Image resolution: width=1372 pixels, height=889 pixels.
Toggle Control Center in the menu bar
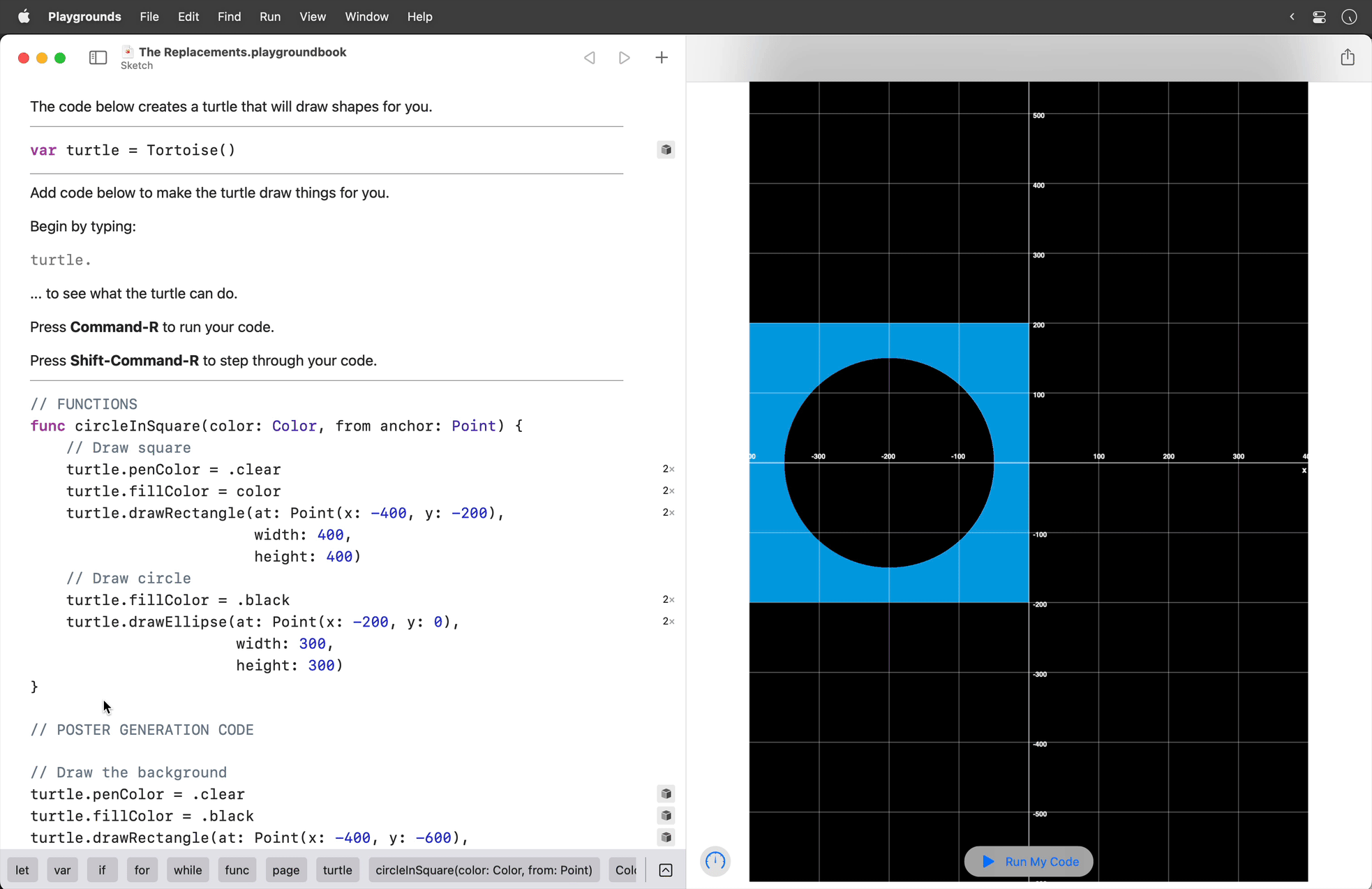[x=1319, y=16]
